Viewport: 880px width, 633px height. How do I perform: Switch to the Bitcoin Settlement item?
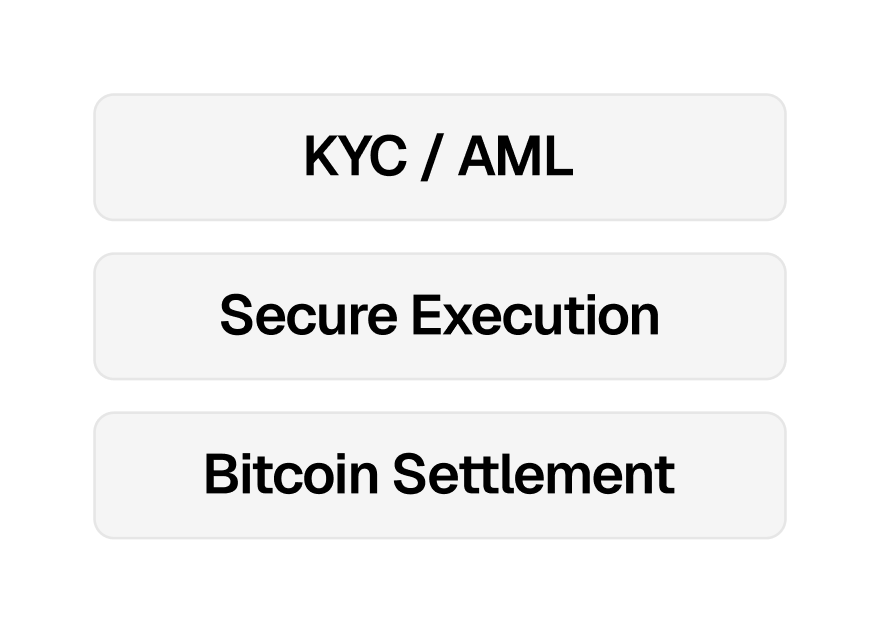439,475
